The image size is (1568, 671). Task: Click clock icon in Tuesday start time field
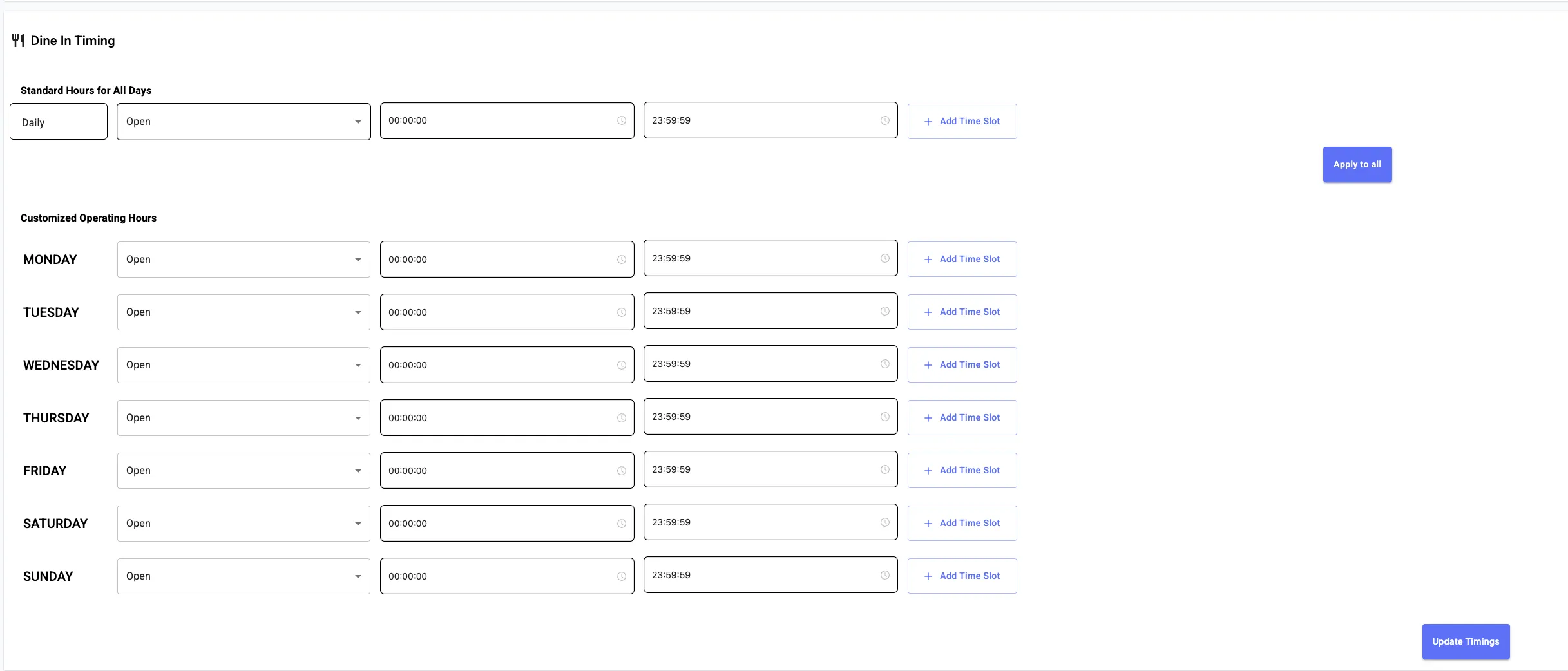[x=622, y=312]
